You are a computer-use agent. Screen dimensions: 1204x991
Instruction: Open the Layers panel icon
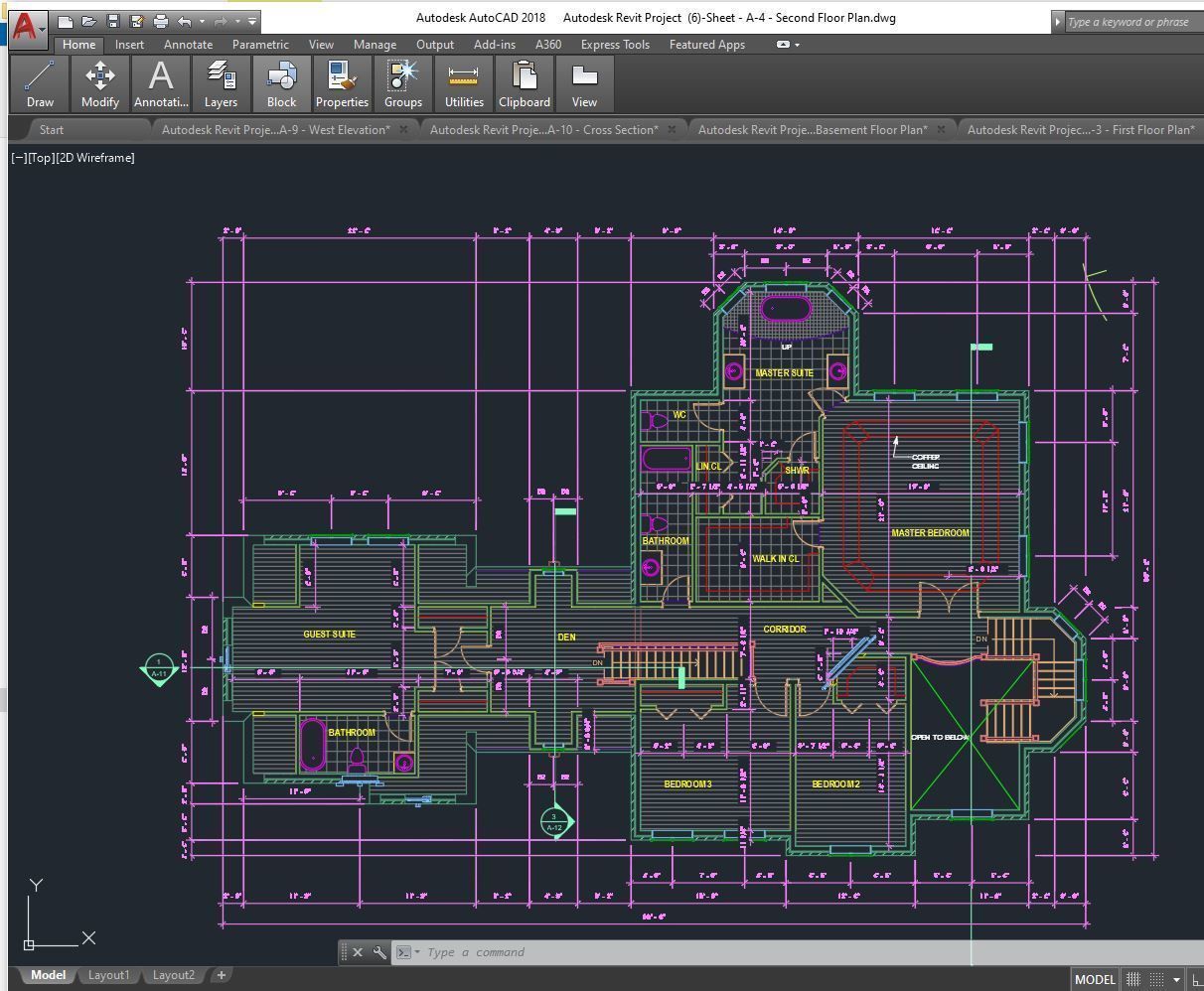[x=221, y=83]
